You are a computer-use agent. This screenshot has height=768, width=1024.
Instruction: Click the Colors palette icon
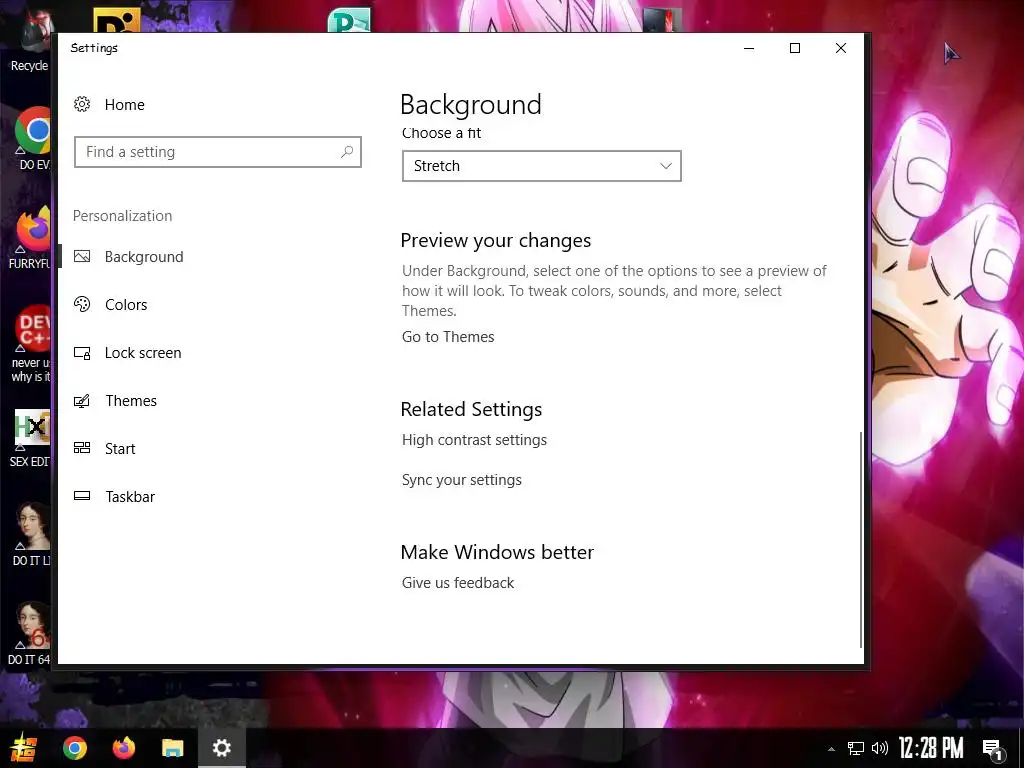82,304
